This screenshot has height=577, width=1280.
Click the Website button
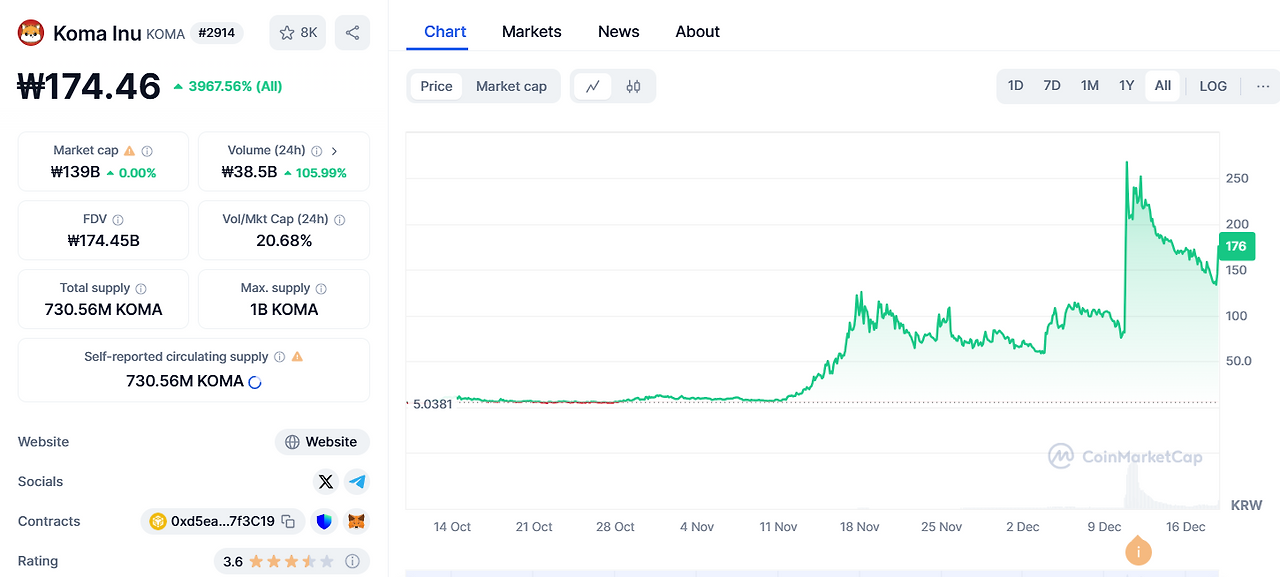322,442
